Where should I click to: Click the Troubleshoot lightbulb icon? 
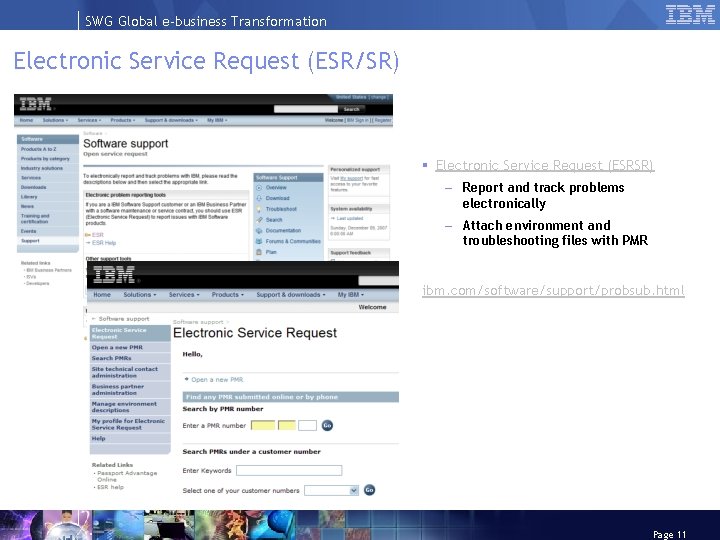coord(259,209)
